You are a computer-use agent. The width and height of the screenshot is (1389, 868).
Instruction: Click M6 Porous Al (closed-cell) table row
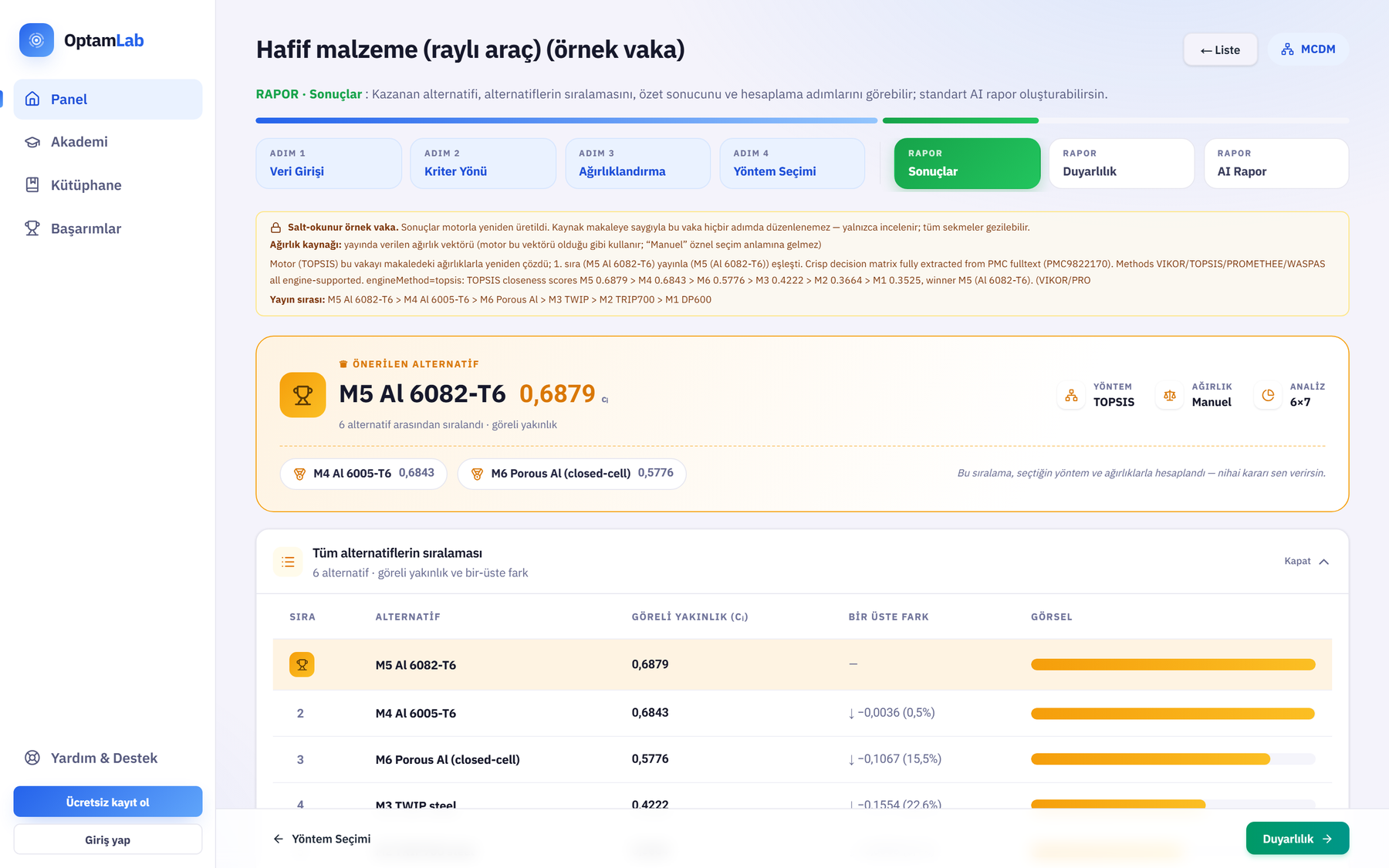point(803,759)
